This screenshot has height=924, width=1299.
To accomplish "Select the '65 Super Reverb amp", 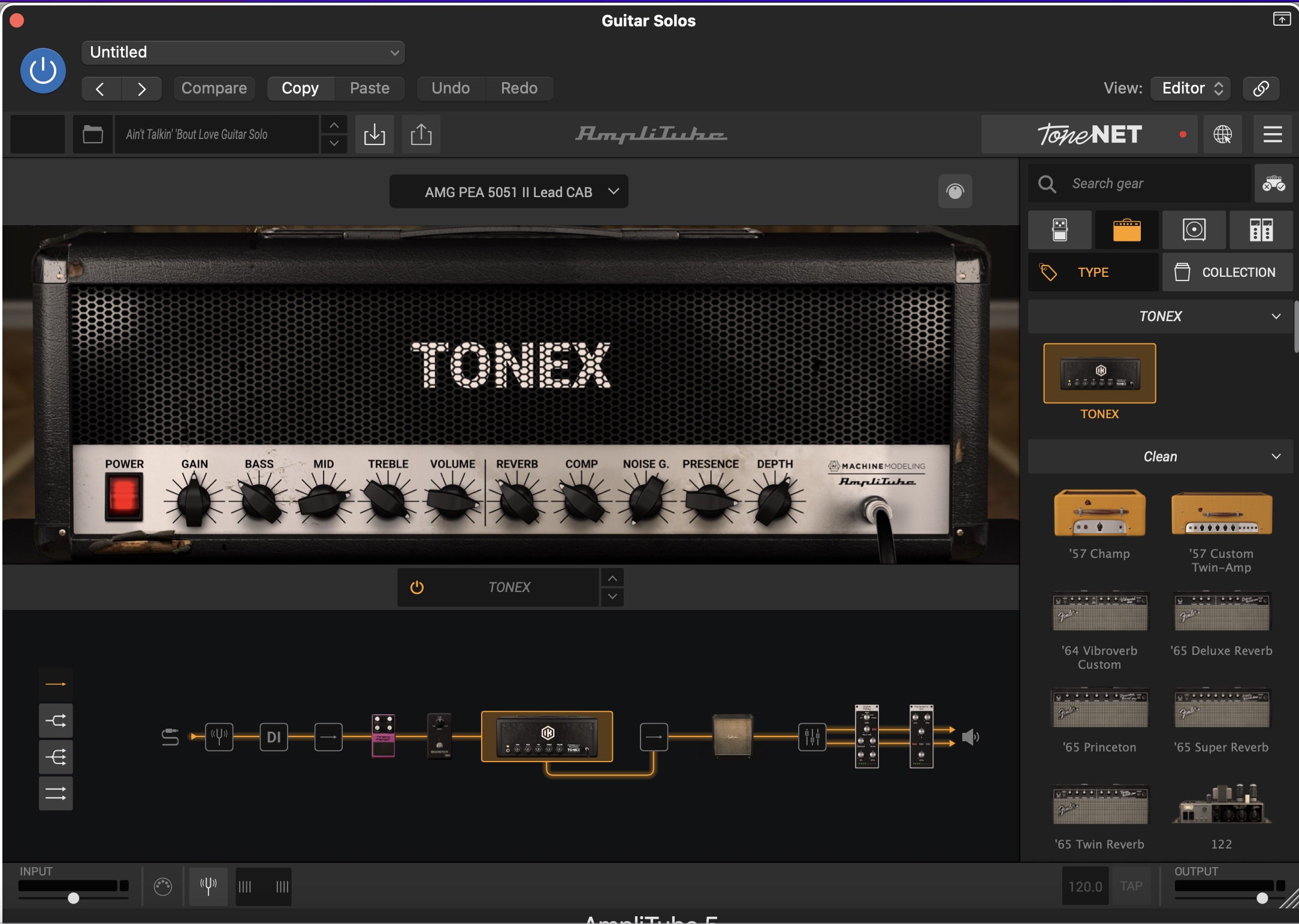I will (x=1222, y=708).
